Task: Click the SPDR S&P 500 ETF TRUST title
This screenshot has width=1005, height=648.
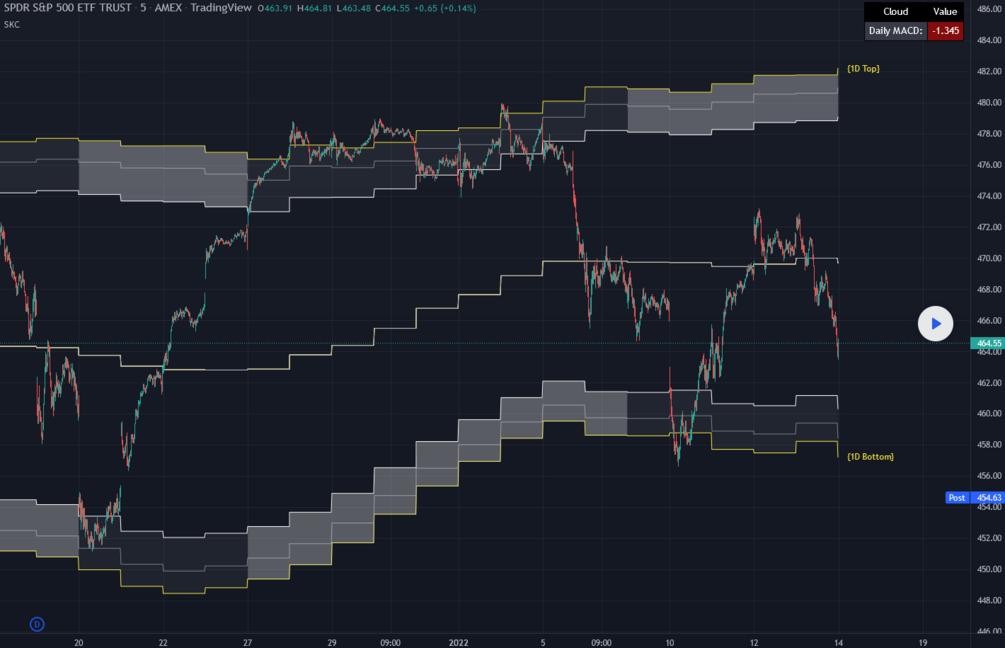Action: coord(67,8)
